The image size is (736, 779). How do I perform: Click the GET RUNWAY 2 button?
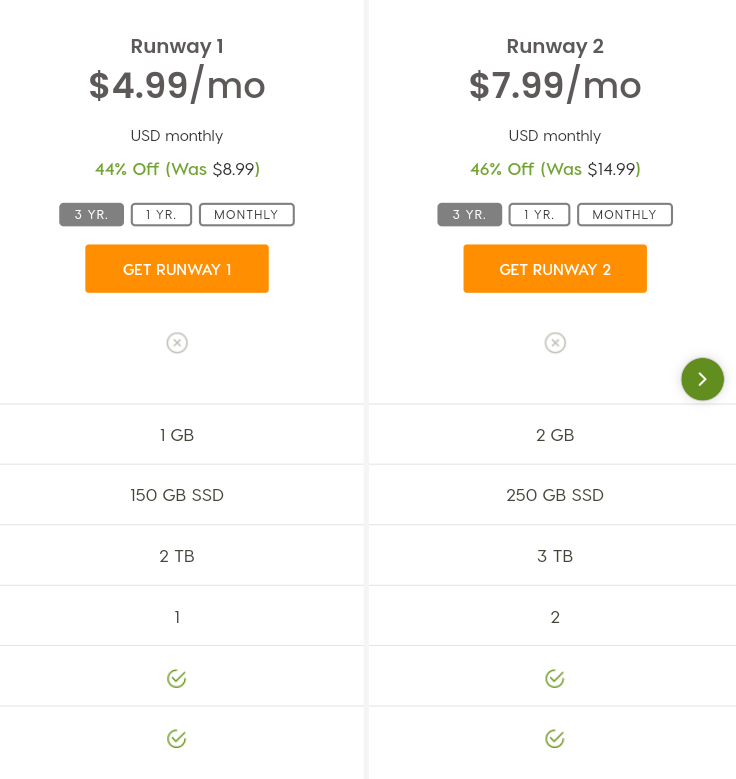click(555, 269)
